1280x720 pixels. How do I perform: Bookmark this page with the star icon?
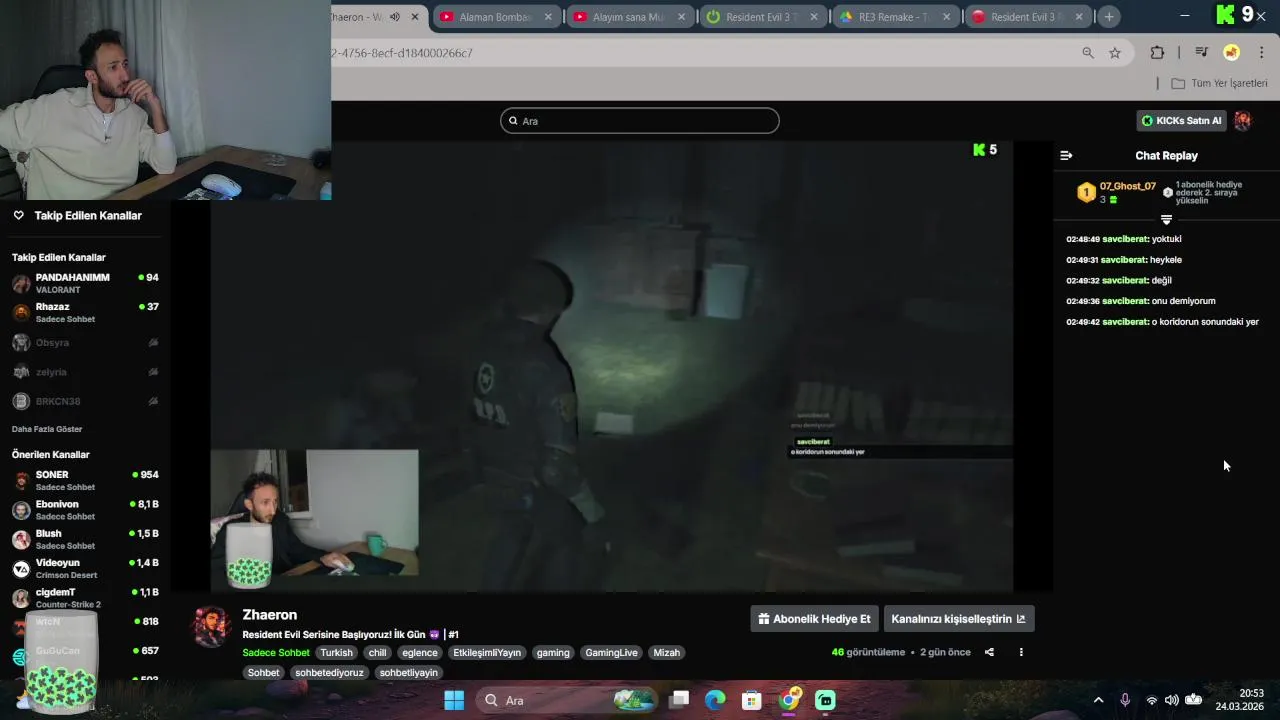(x=1115, y=53)
